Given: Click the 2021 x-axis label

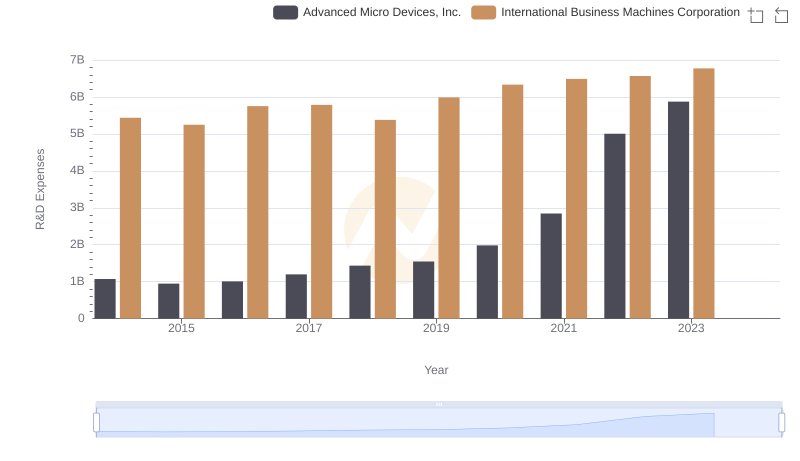Looking at the screenshot, I should 564,328.
